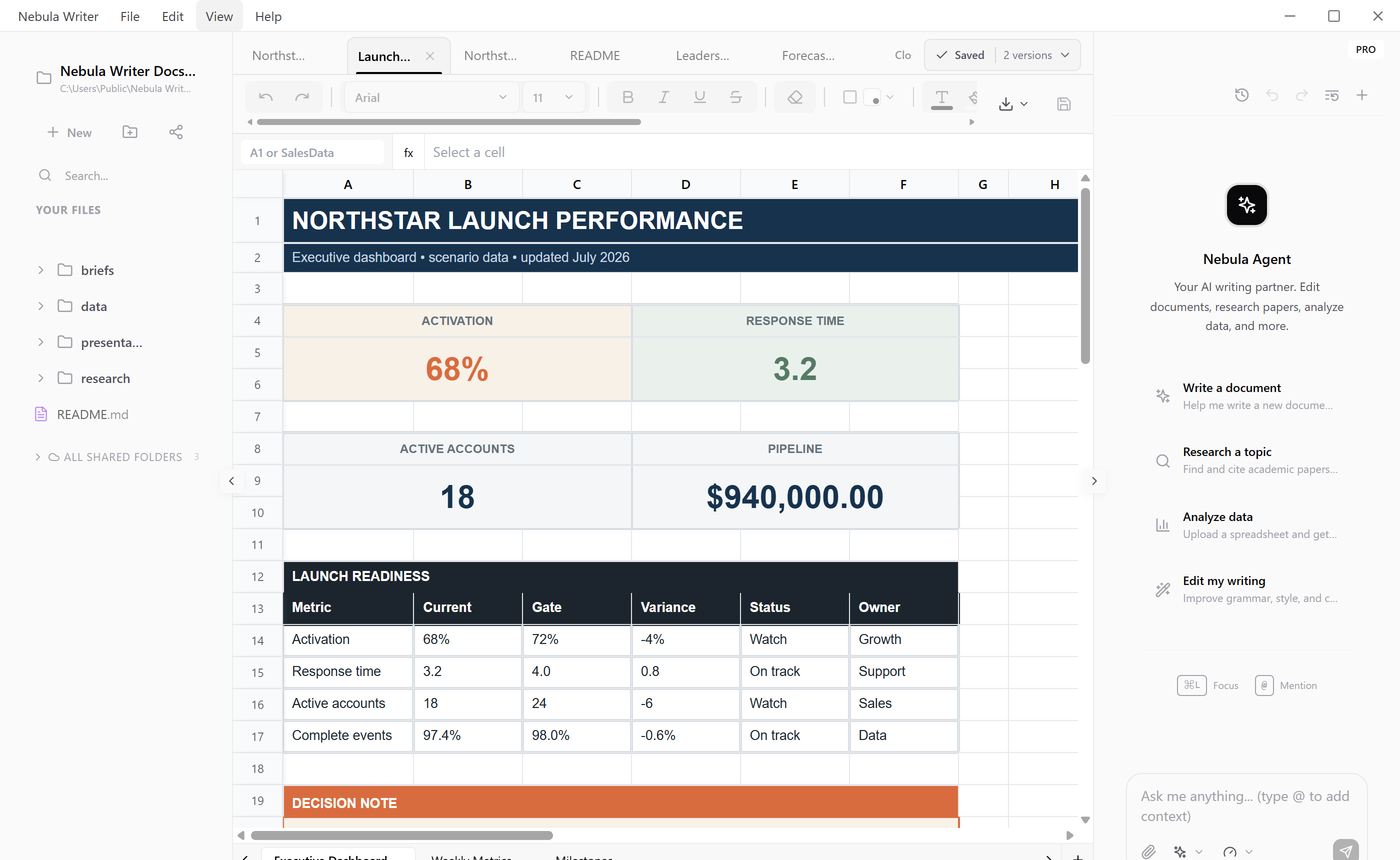Open the agent chat history icon

pos(1241,95)
